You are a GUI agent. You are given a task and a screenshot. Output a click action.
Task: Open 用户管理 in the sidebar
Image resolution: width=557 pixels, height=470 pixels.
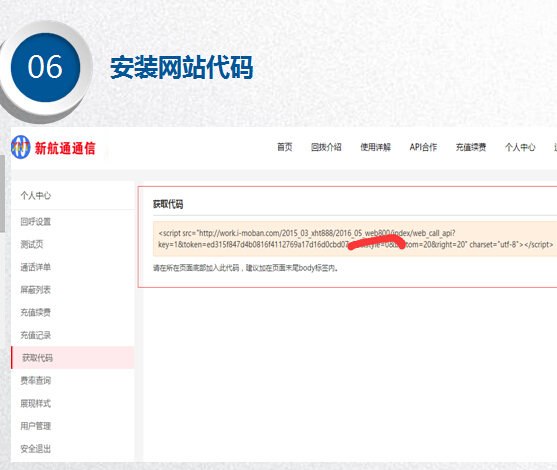(36, 426)
